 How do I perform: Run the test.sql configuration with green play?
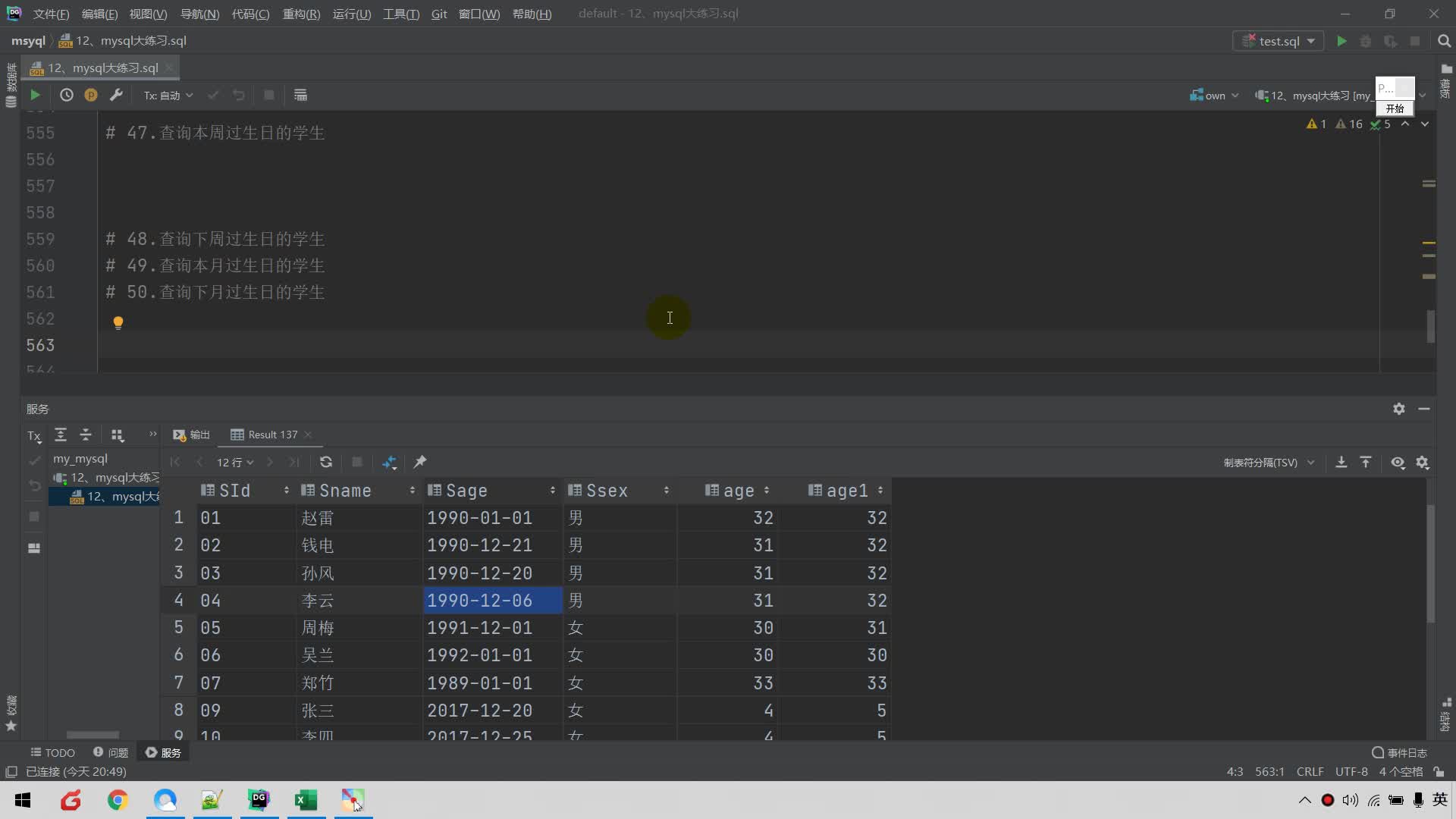tap(1341, 41)
